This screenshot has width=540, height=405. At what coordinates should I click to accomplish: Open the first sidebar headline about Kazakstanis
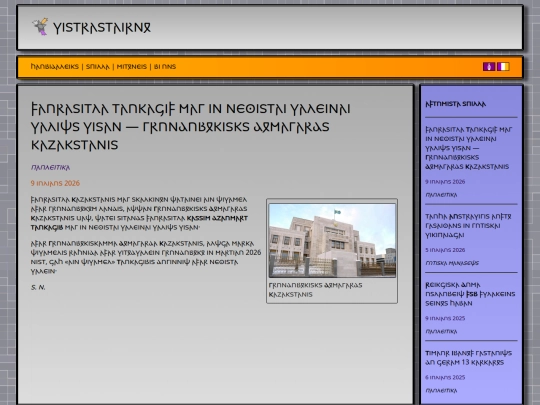pyautogui.click(x=469, y=148)
